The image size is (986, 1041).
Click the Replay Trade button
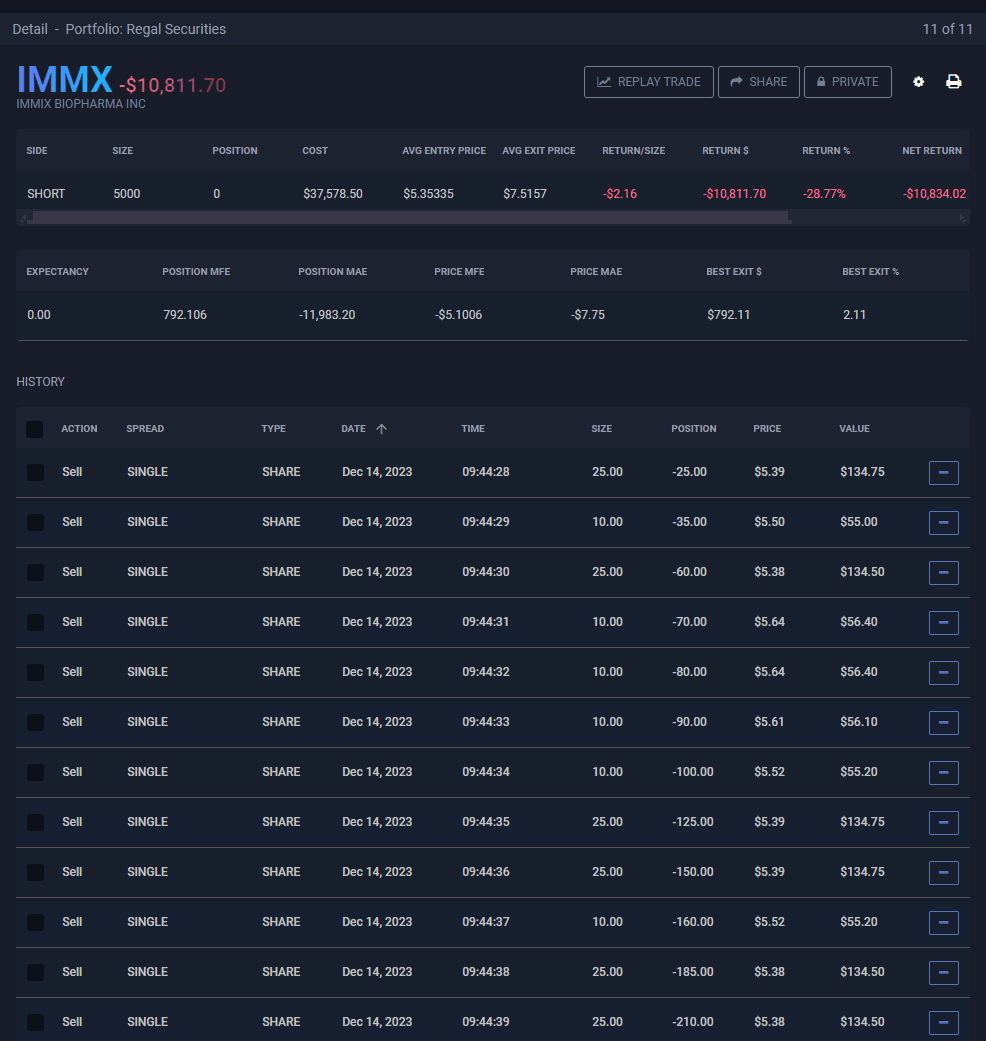tap(649, 82)
